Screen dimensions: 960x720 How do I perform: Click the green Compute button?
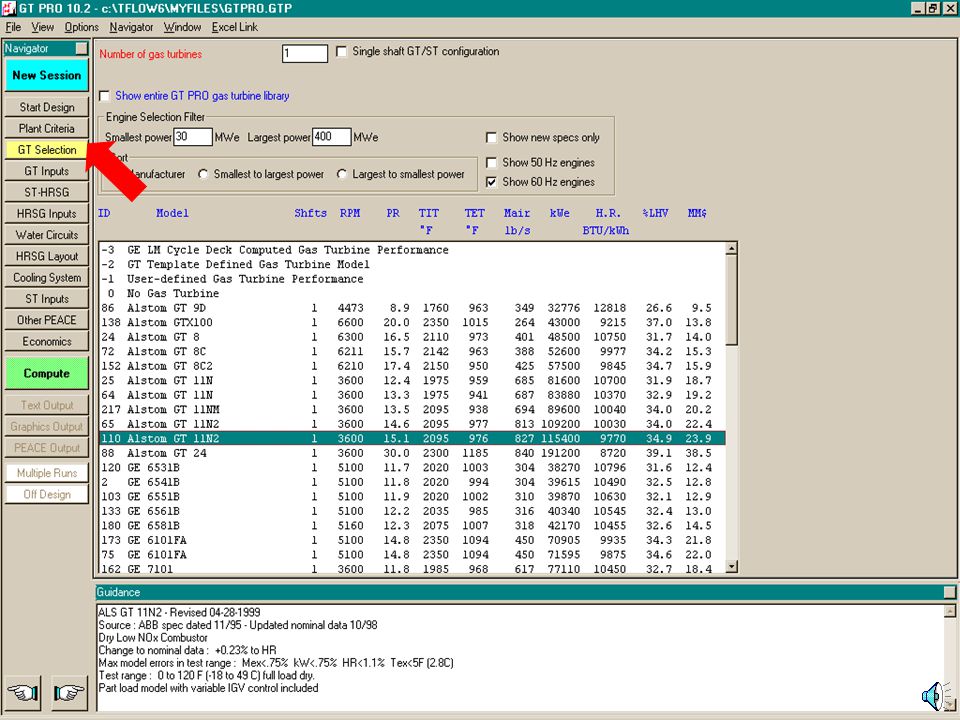tap(47, 373)
